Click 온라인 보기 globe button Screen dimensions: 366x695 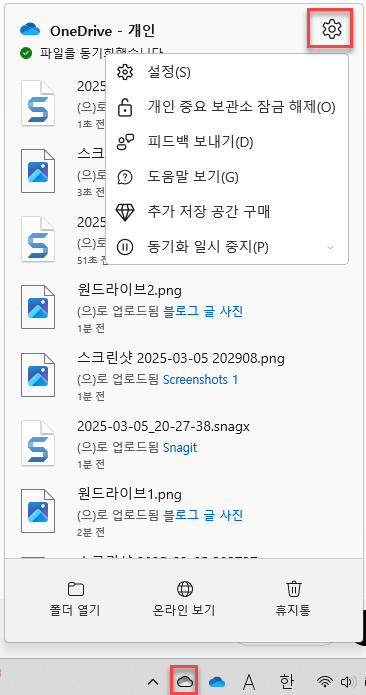[183, 599]
